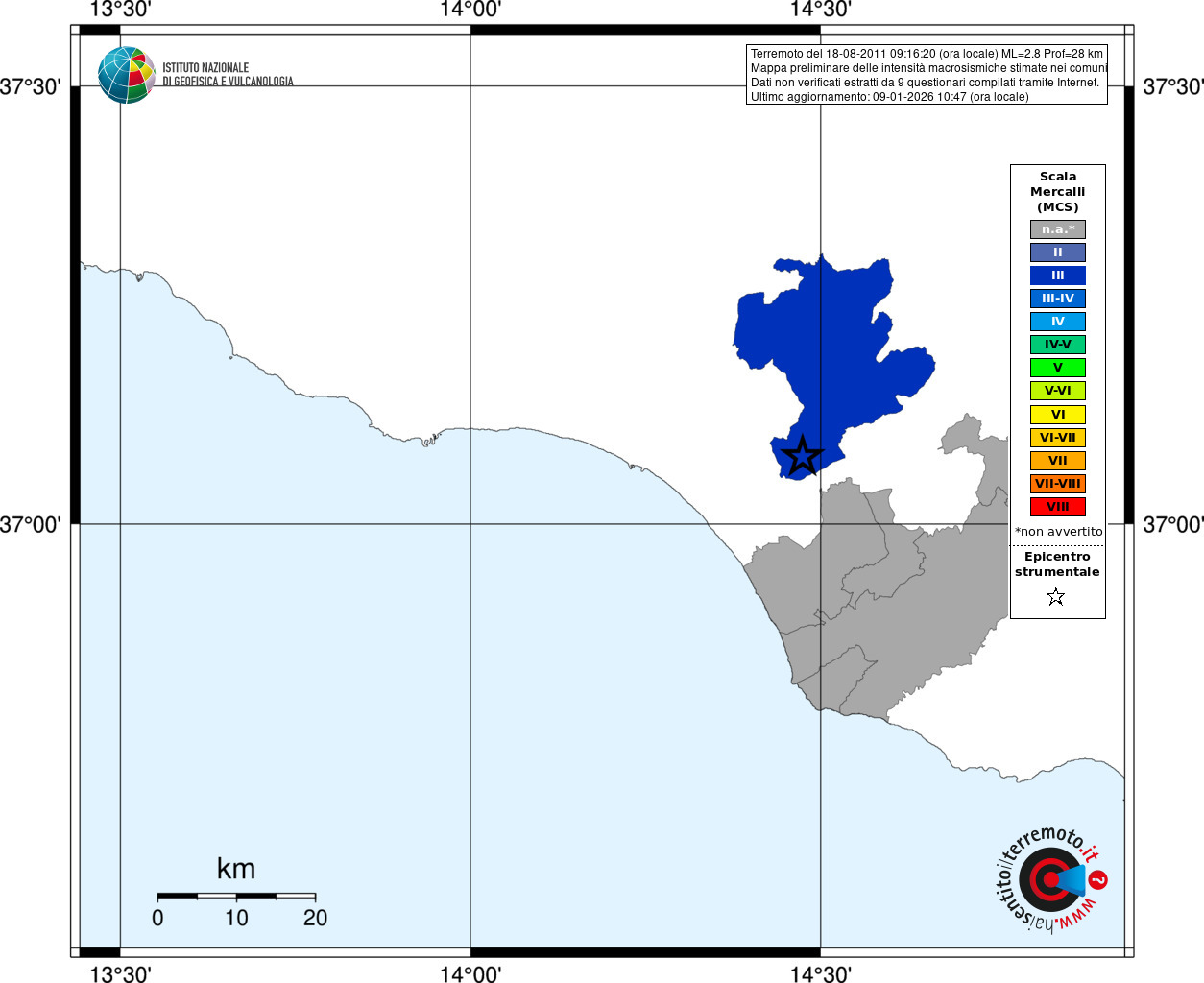This screenshot has height=983, width=1204.
Task: Click the '0' scale bar label
Action: pos(157,918)
